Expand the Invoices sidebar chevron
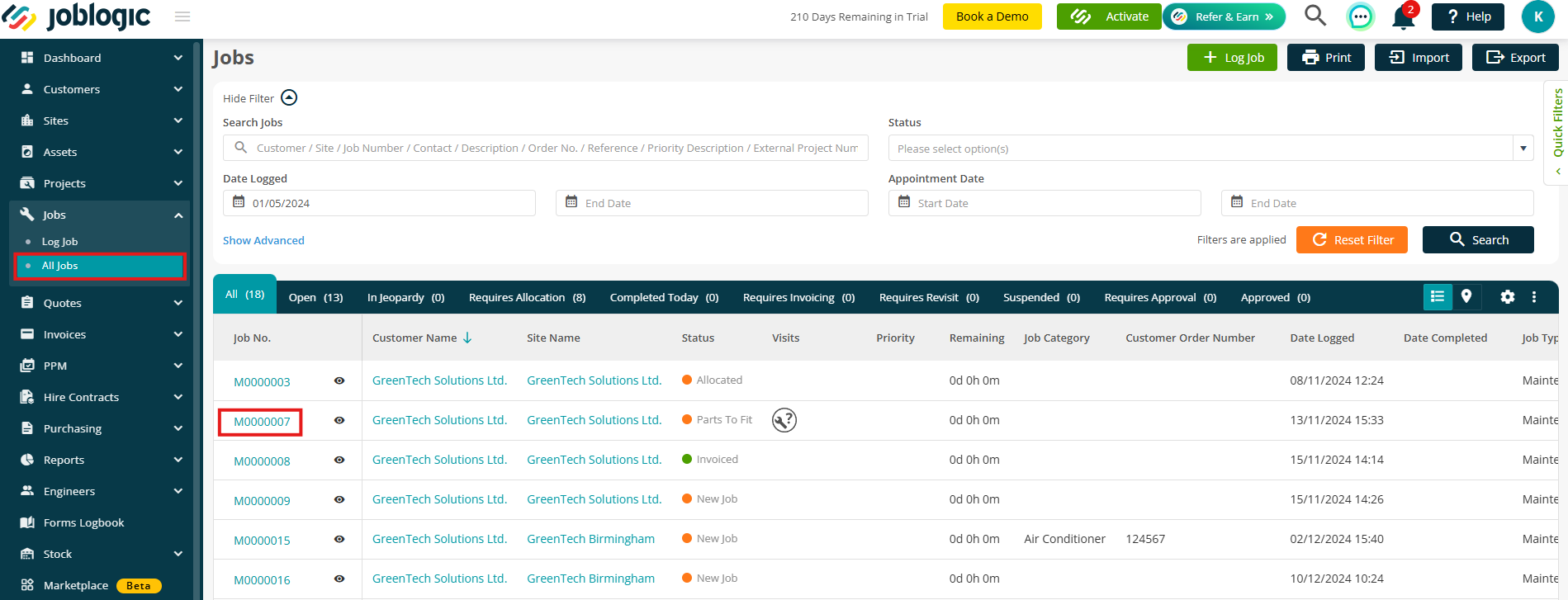 (x=178, y=334)
